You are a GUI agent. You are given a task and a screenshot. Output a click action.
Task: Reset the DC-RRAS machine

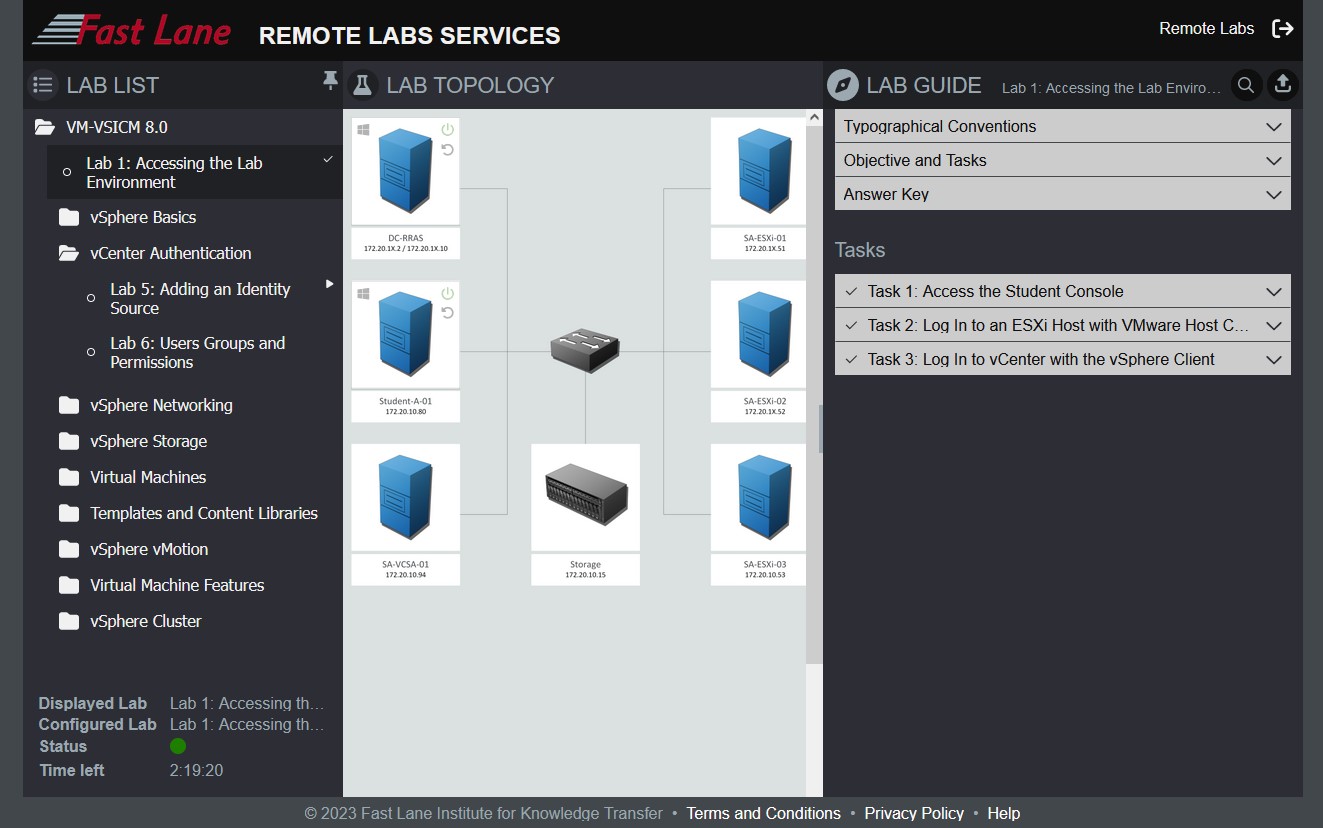[x=447, y=150]
